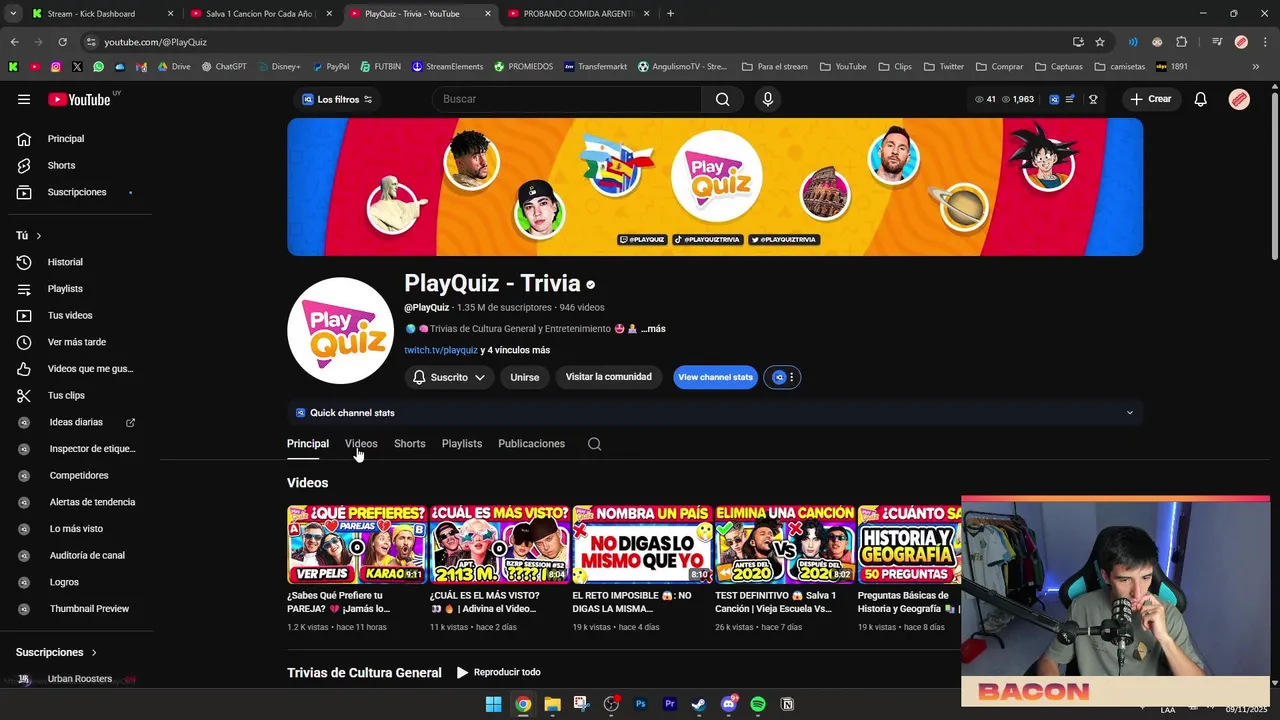Open the tab search dropdown arrow
The width and height of the screenshot is (1280, 720).
13,14
